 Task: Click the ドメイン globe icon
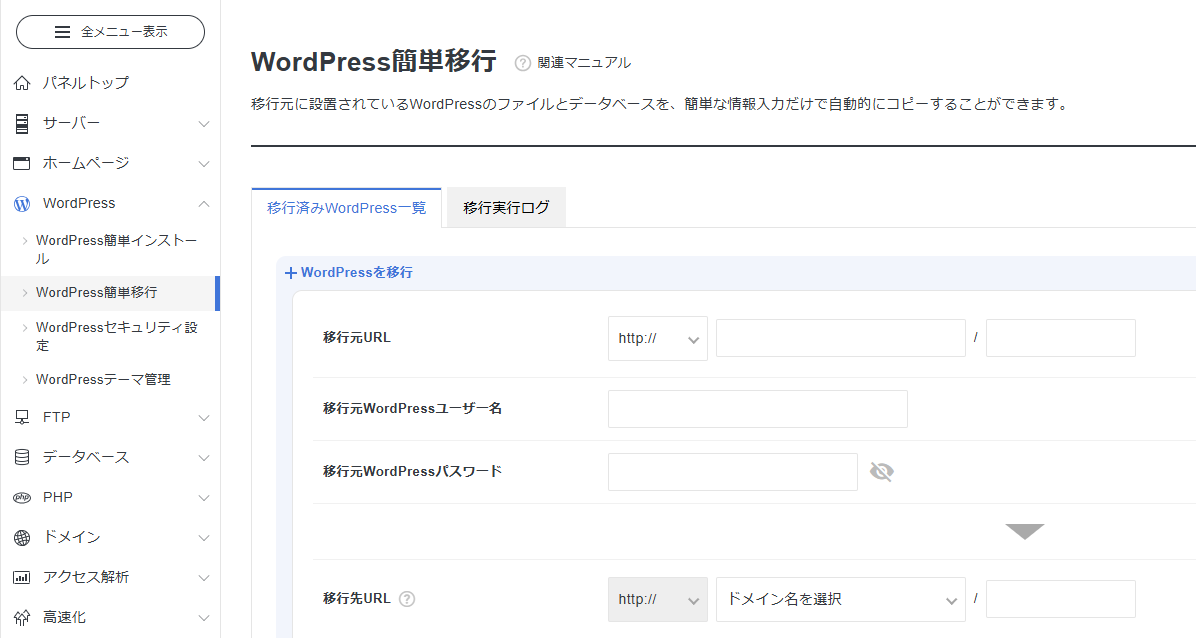tap(22, 537)
